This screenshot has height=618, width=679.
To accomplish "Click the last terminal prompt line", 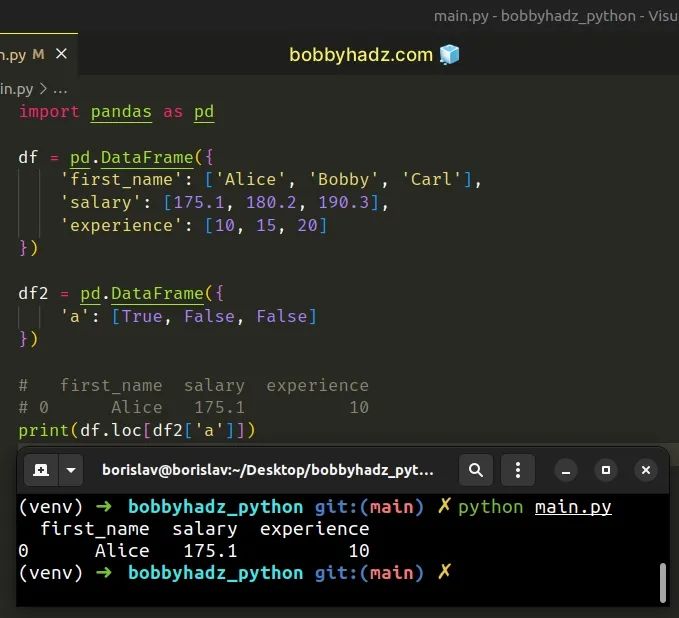I will pos(235,573).
